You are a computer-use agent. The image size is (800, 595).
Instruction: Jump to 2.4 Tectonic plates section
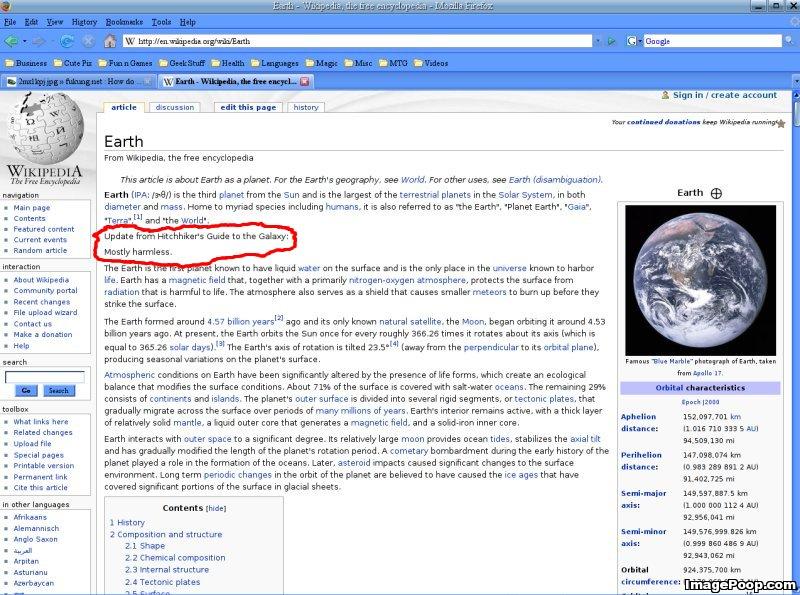[162, 582]
